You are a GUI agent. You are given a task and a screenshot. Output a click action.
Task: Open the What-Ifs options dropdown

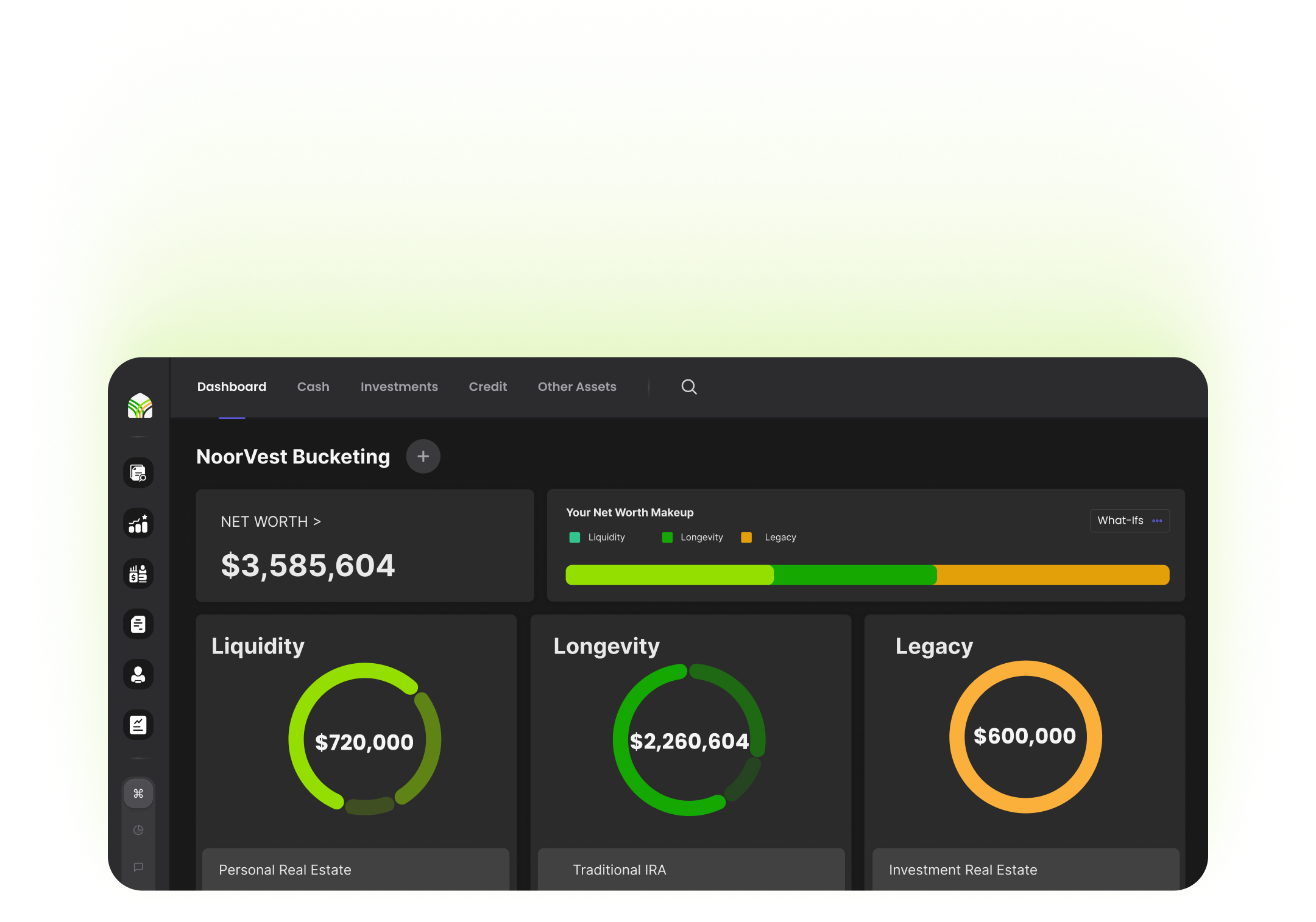click(x=1129, y=521)
